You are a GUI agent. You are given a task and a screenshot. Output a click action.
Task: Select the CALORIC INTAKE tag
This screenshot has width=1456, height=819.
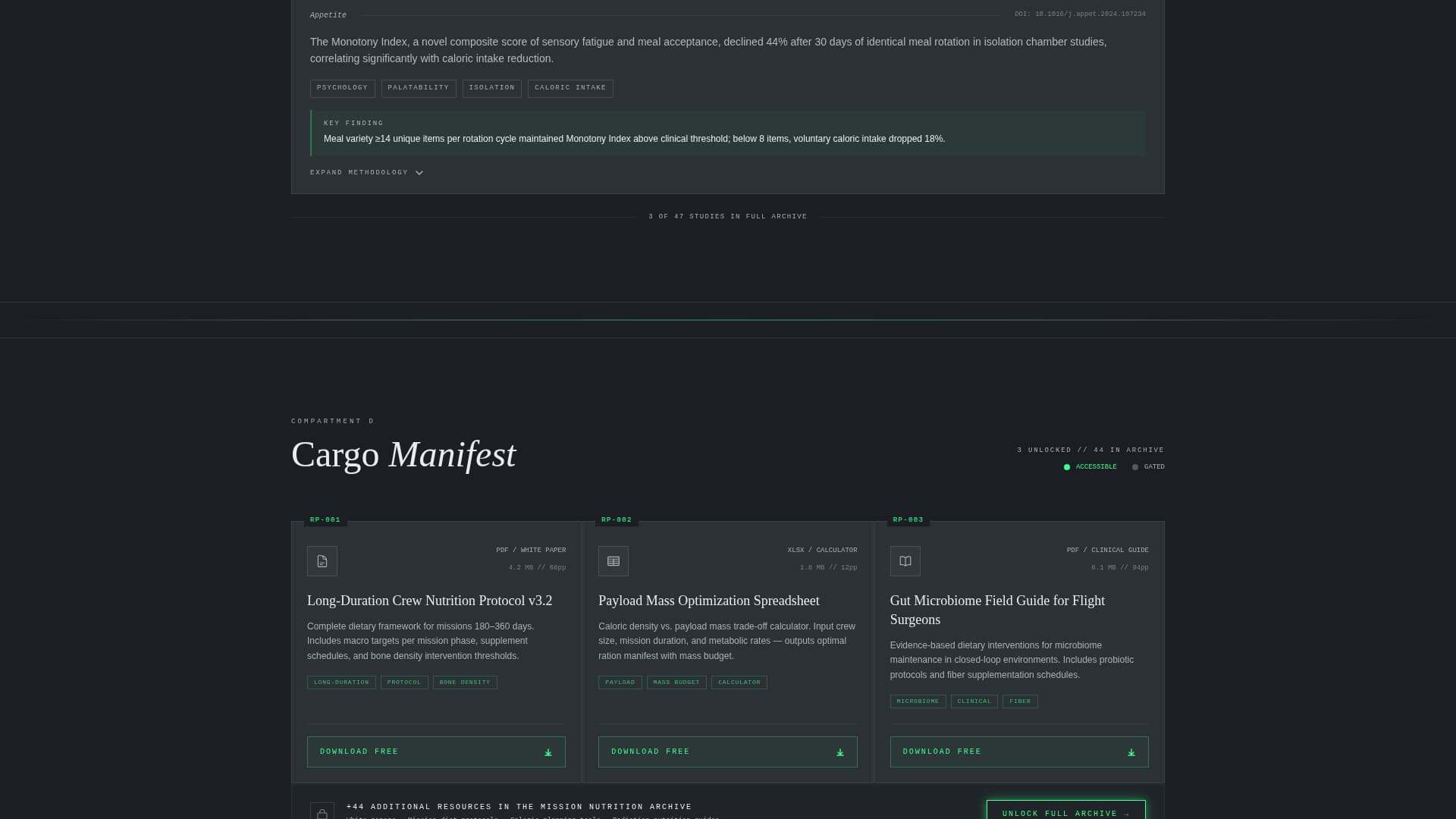570,88
